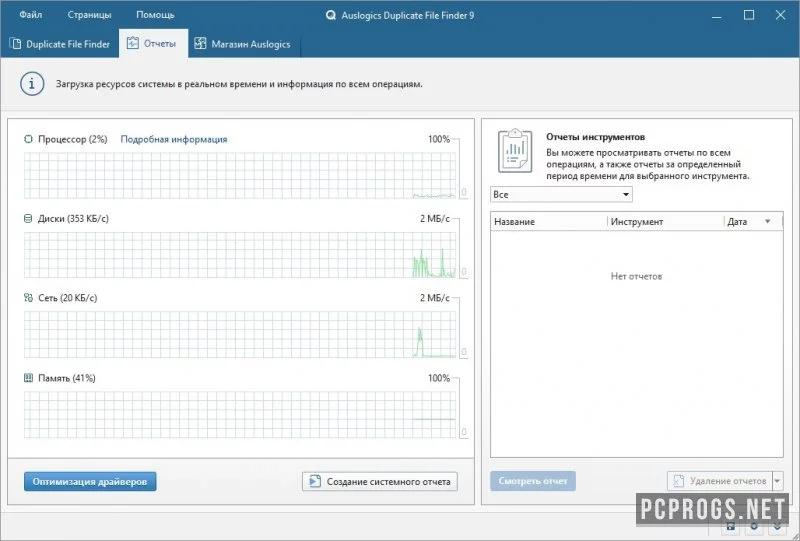The height and width of the screenshot is (541, 800).
Task: Expand the arrow next to Удаление отчетов
Action: [x=778, y=481]
